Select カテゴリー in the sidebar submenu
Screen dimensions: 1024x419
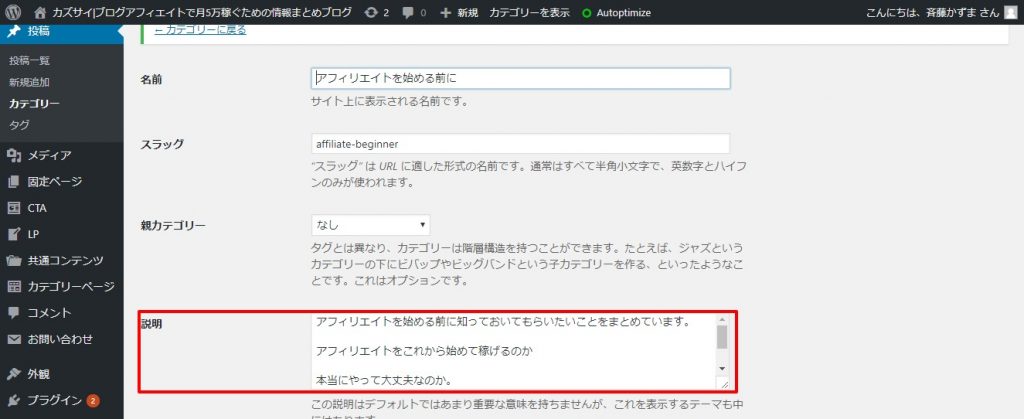[x=35, y=104]
